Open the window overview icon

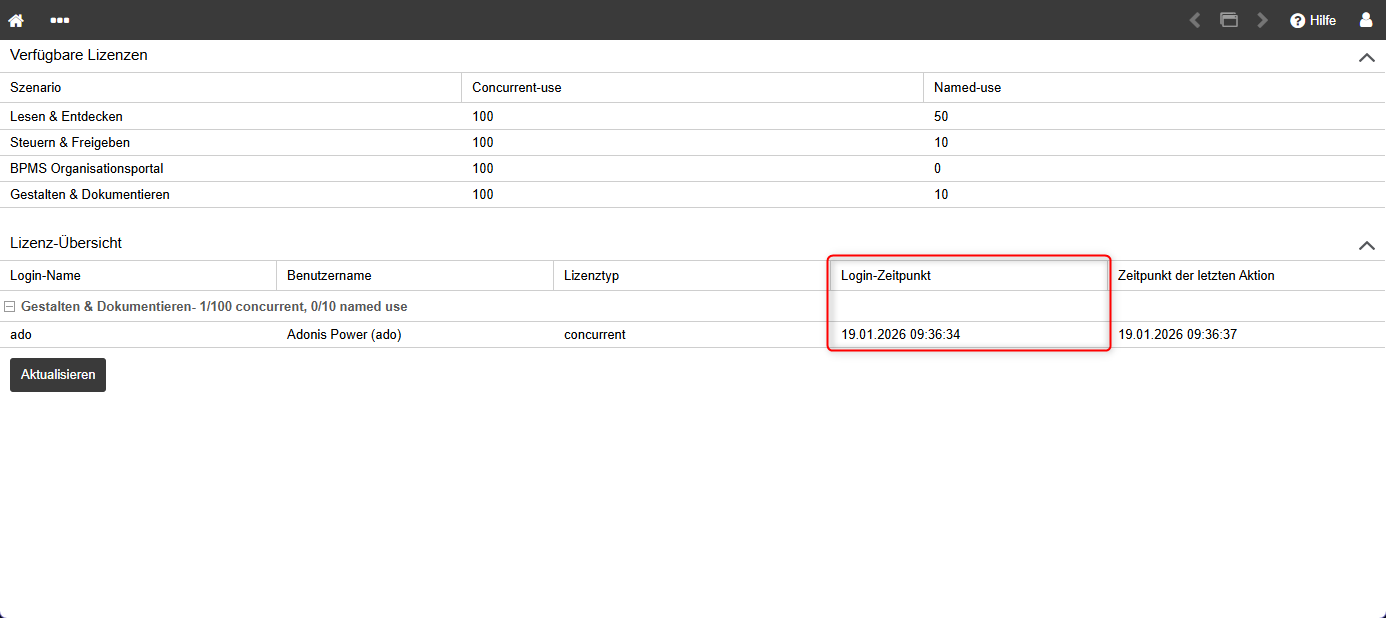tap(1229, 20)
